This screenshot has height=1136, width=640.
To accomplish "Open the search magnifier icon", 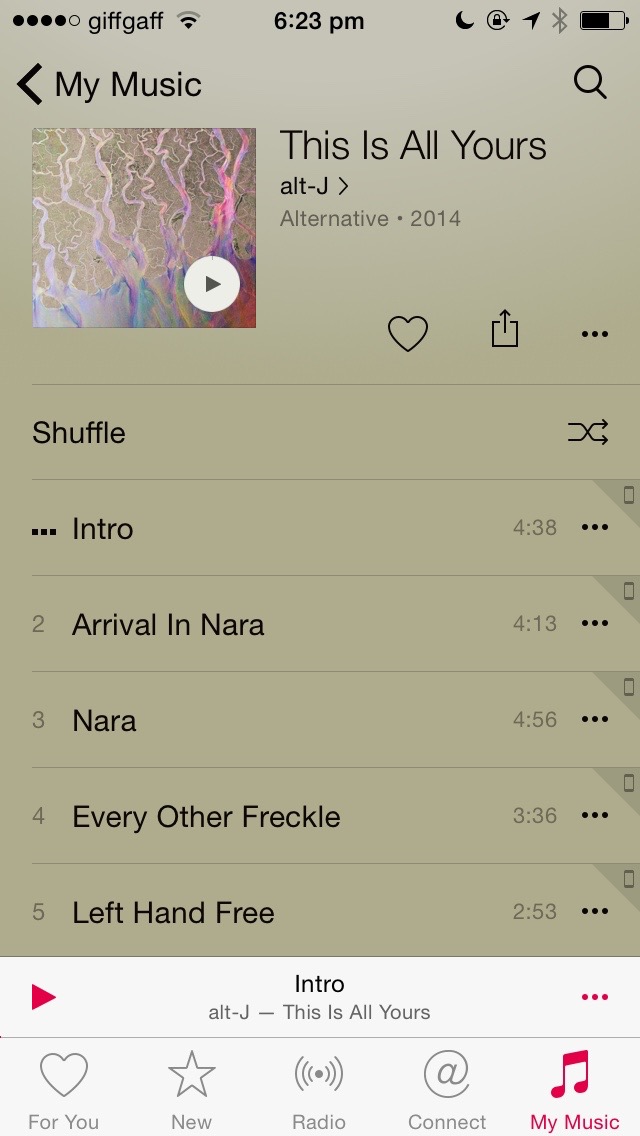I will [590, 83].
